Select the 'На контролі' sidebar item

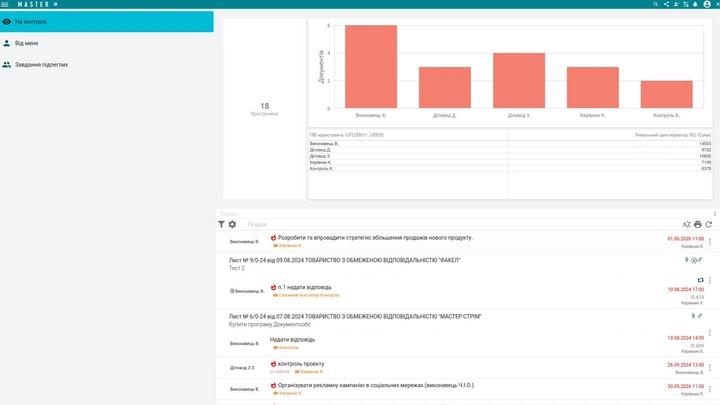[107, 22]
